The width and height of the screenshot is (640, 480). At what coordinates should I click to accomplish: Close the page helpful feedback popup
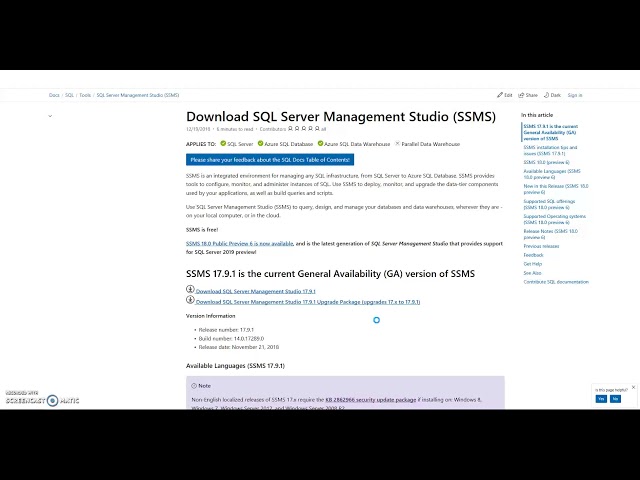pyautogui.click(x=633, y=387)
